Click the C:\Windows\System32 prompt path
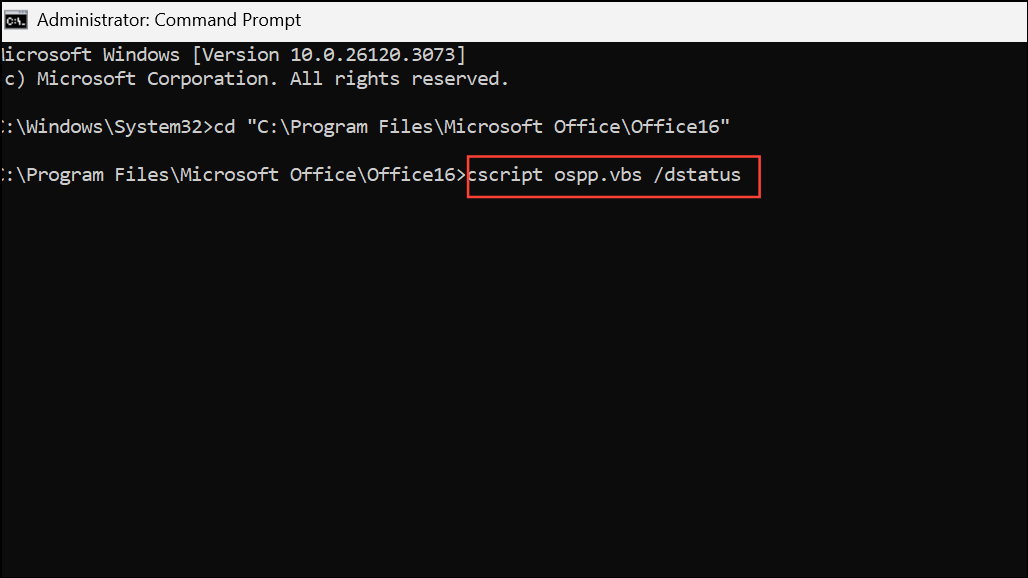 (105, 126)
